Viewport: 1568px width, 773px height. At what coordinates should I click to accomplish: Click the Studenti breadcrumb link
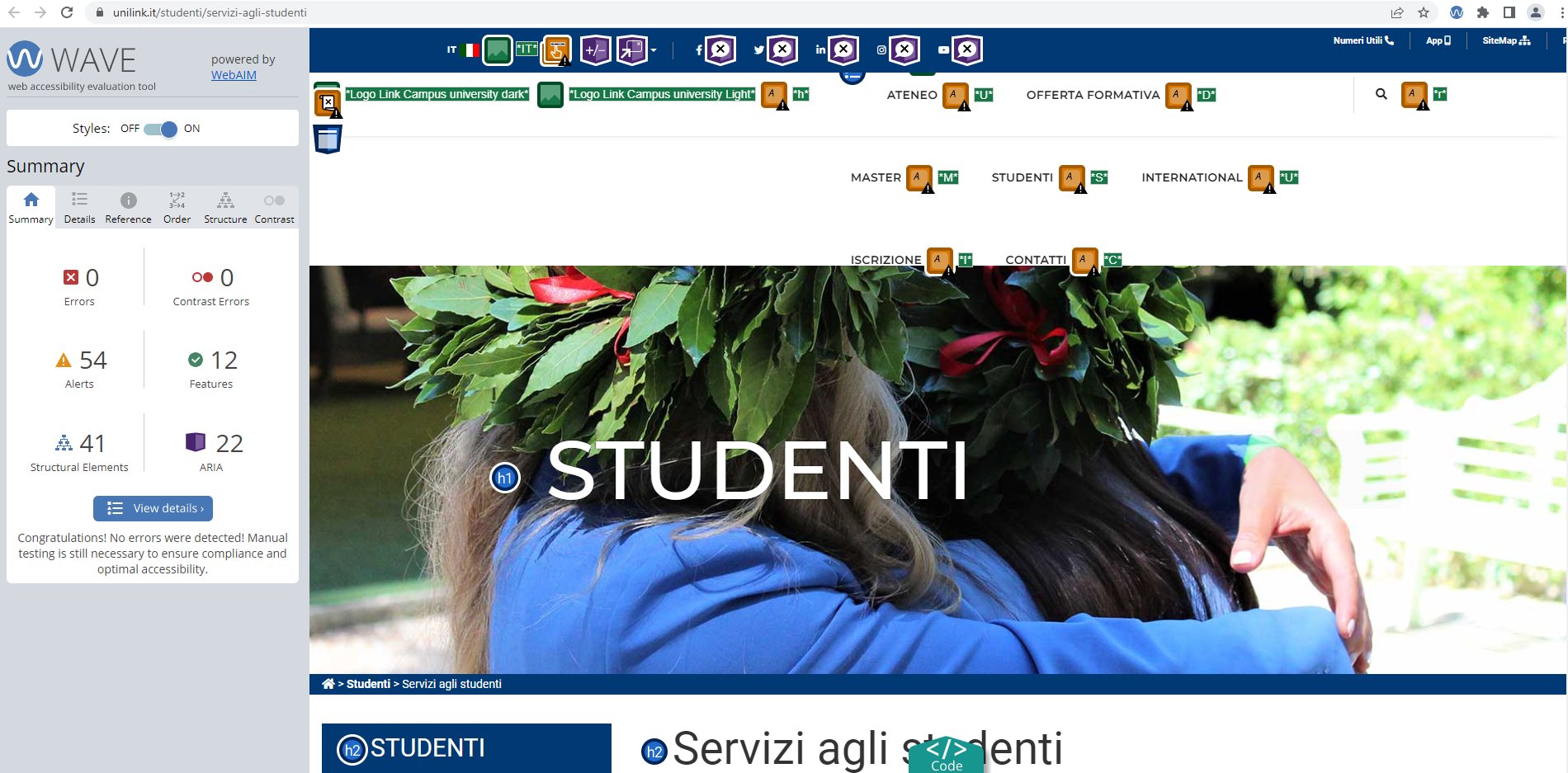point(368,684)
